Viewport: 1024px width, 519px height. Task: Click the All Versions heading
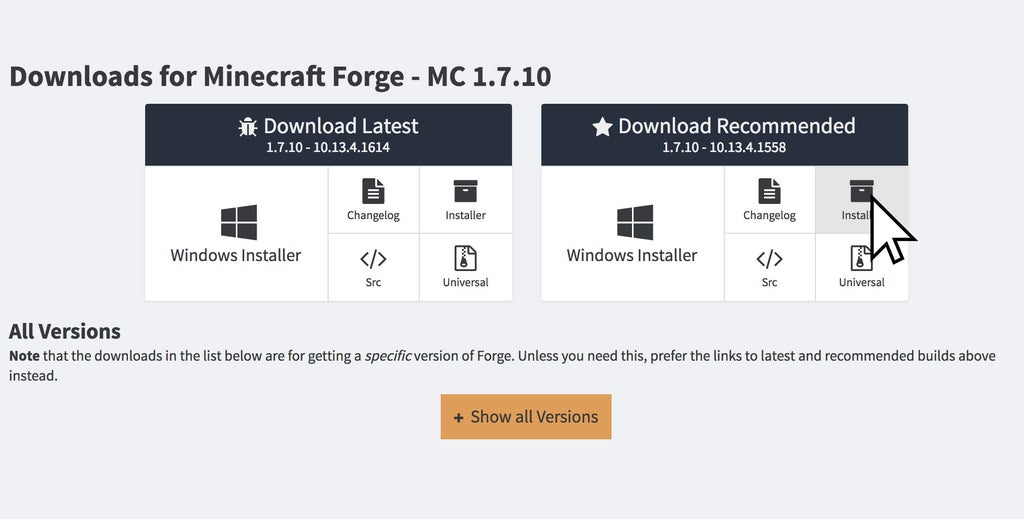pos(65,331)
